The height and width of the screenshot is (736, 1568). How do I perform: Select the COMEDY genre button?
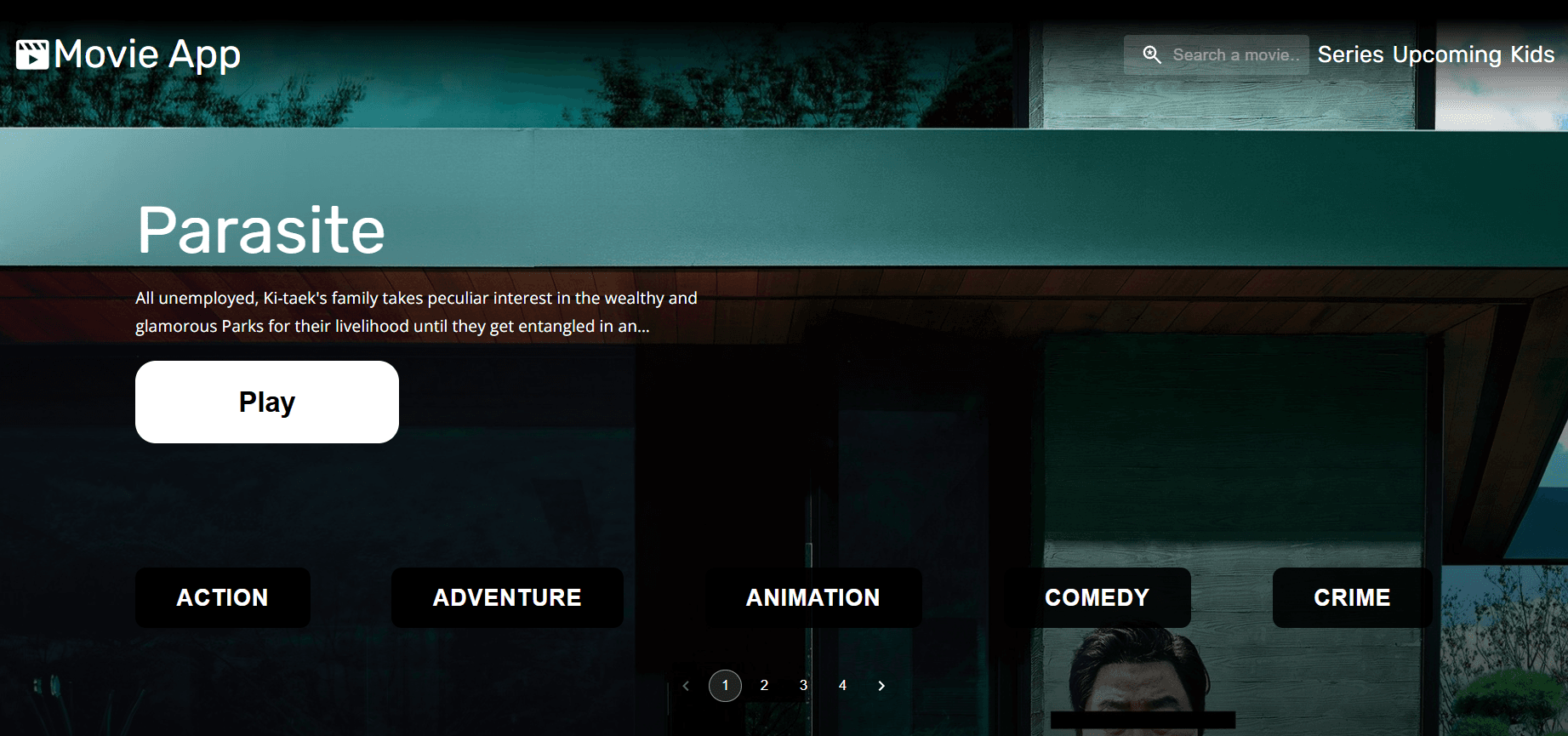click(1098, 597)
